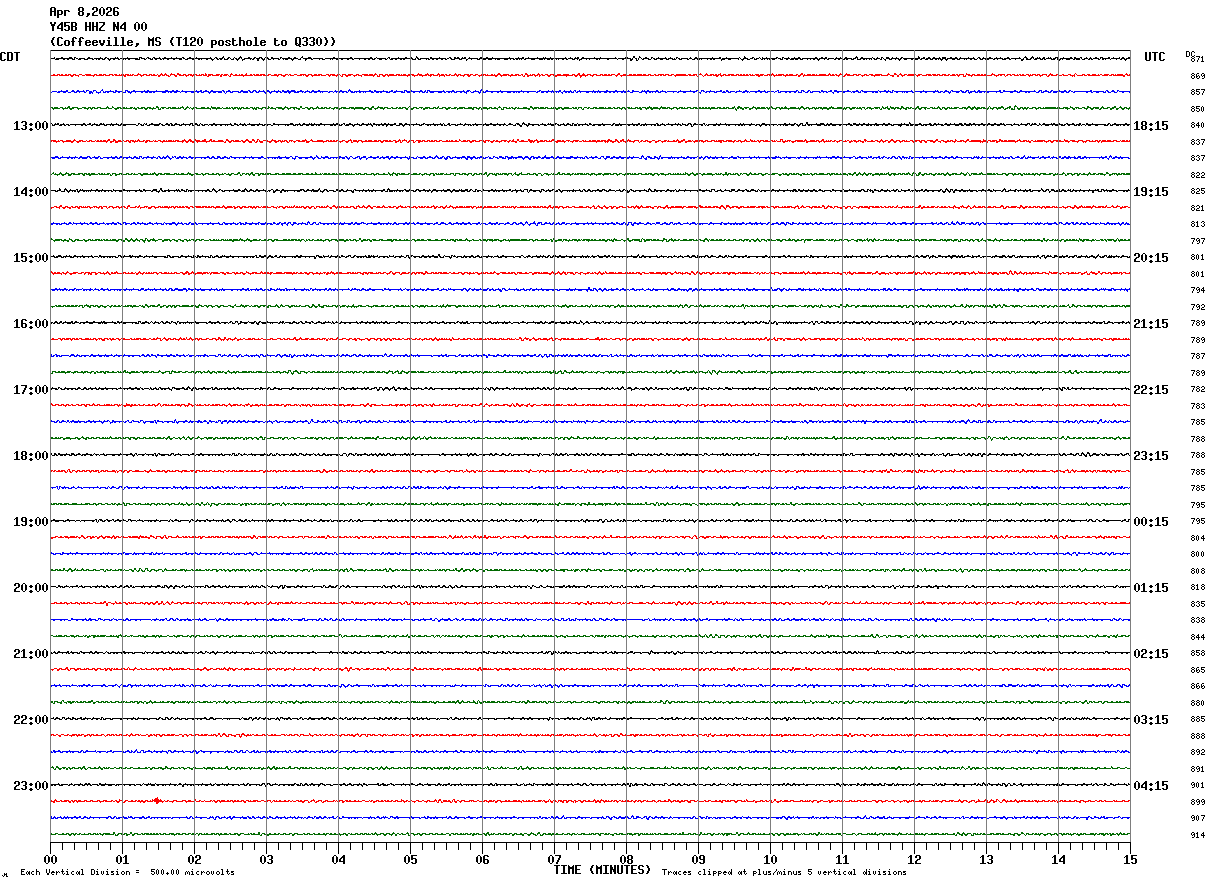Click the Coffeeville, MS station description
The image size is (1210, 886).
pyautogui.click(x=193, y=42)
